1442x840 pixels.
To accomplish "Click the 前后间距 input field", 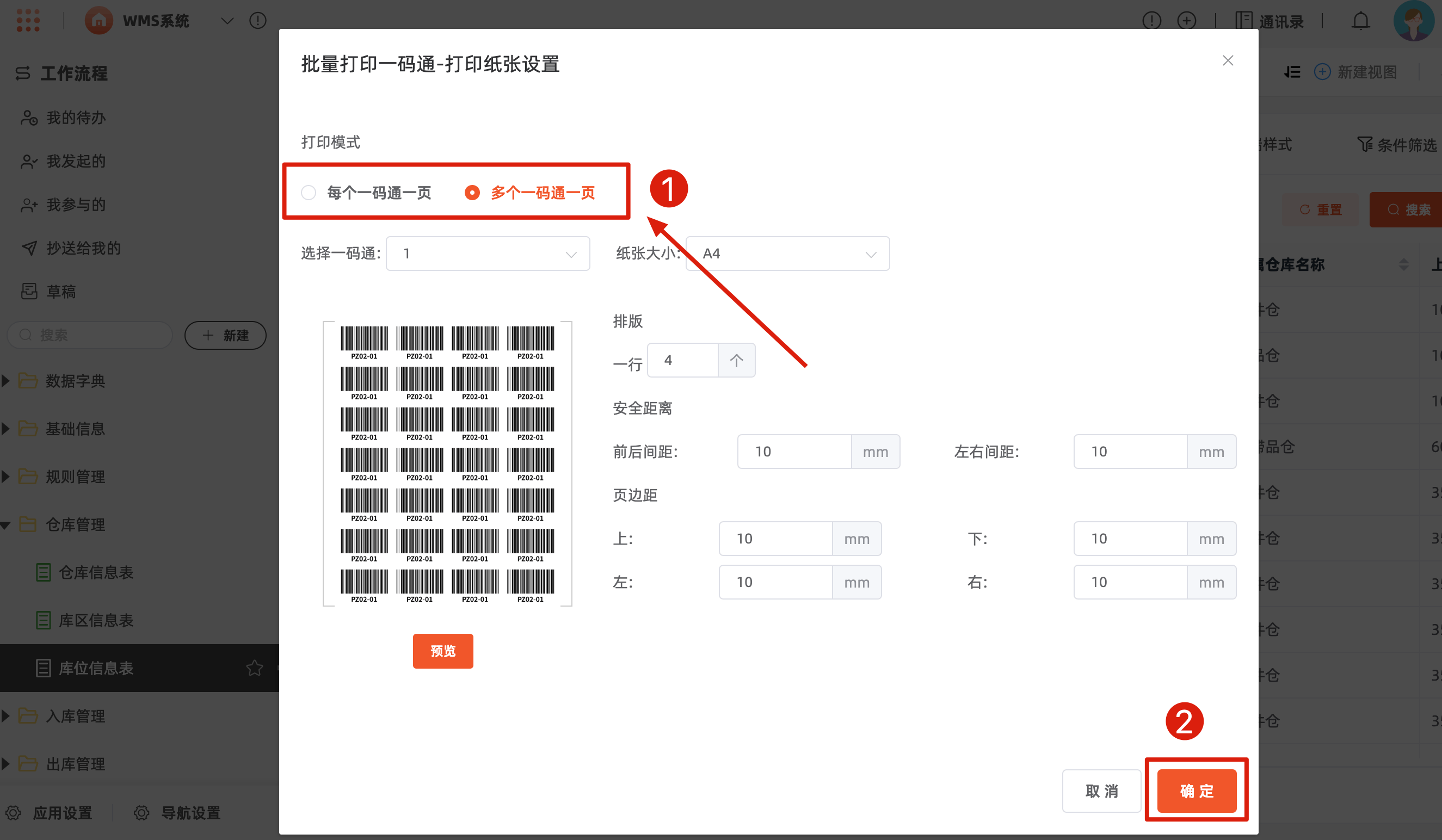I will (x=794, y=452).
